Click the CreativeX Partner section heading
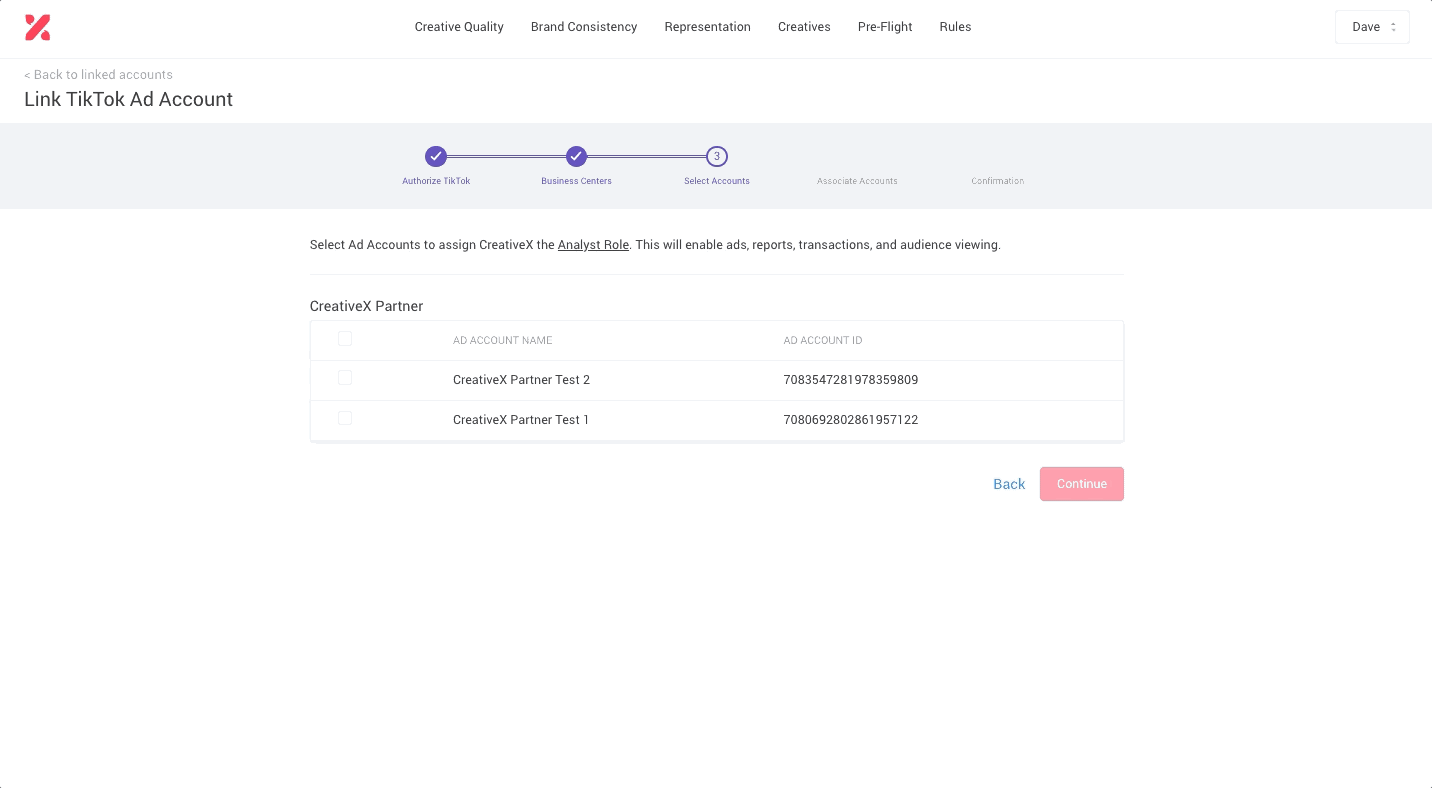This screenshot has width=1432, height=788. tap(366, 306)
